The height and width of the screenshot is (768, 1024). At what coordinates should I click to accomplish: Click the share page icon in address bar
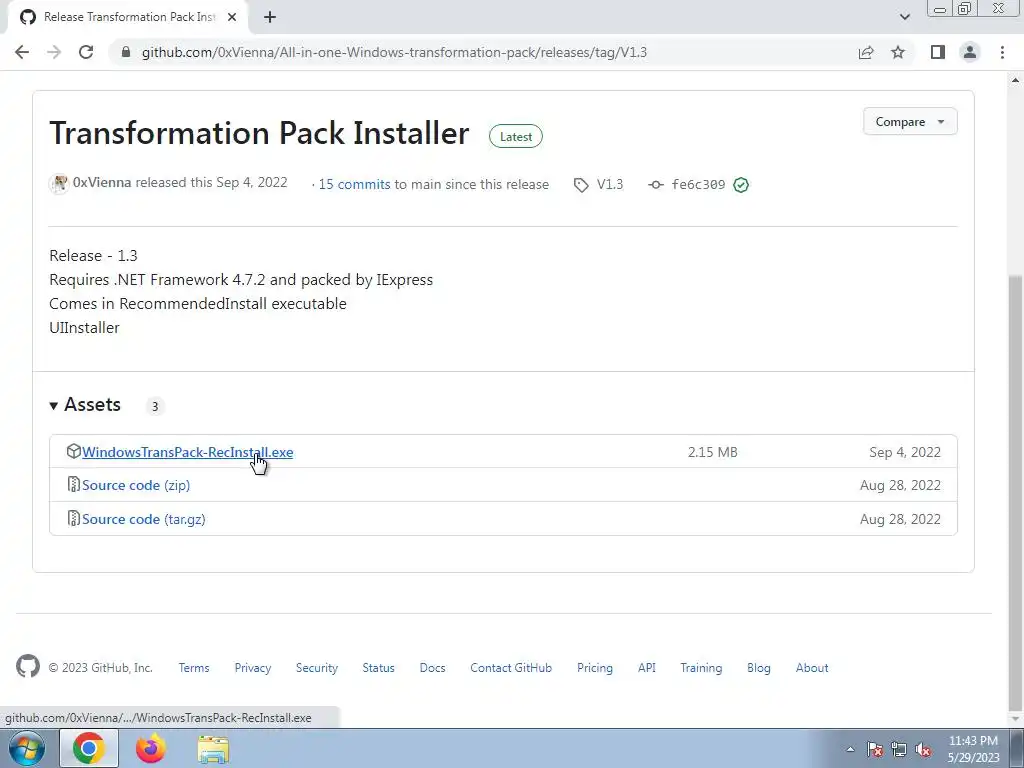point(866,52)
